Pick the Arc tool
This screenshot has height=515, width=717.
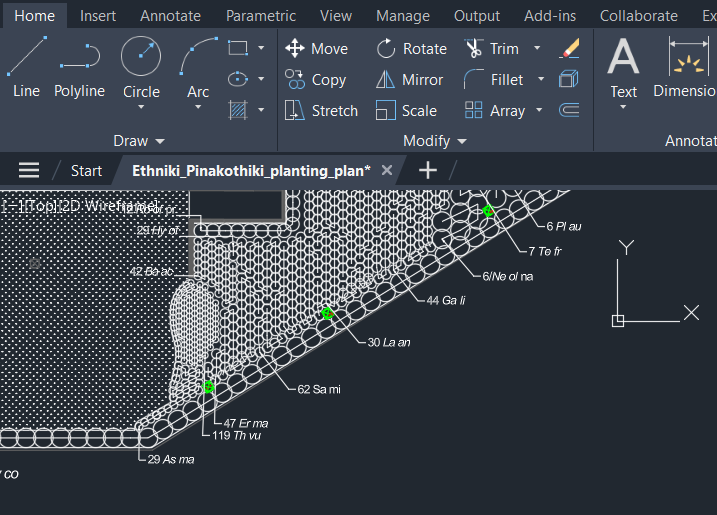[x=198, y=66]
